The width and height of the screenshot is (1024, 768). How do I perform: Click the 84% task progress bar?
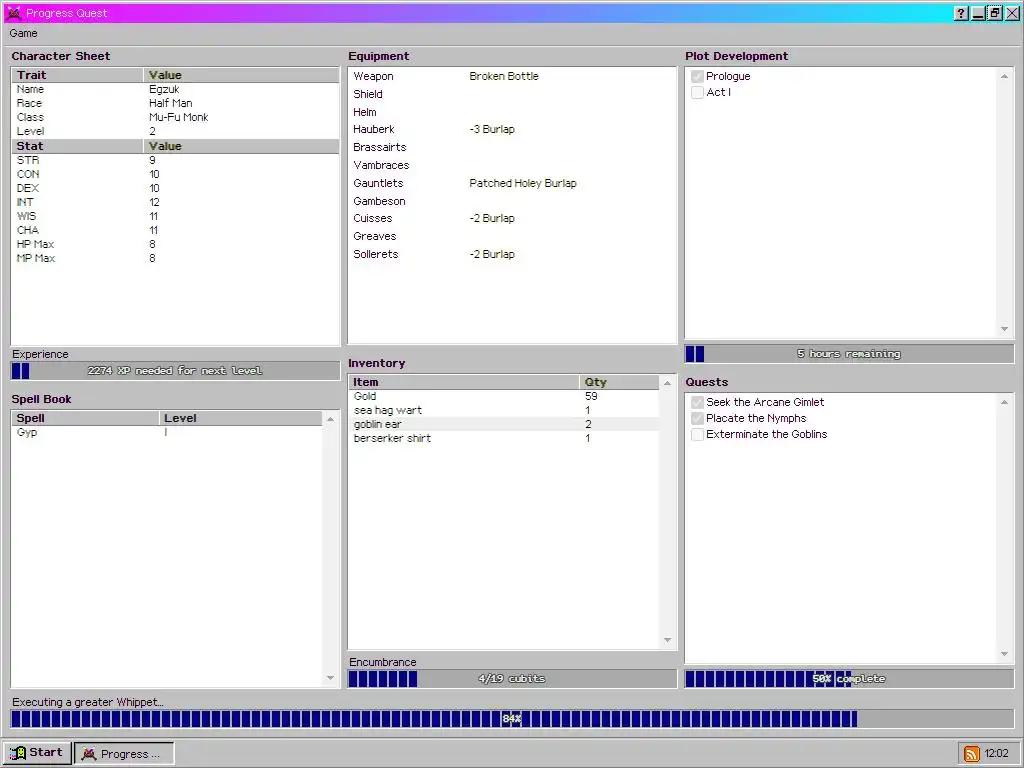[x=512, y=719]
